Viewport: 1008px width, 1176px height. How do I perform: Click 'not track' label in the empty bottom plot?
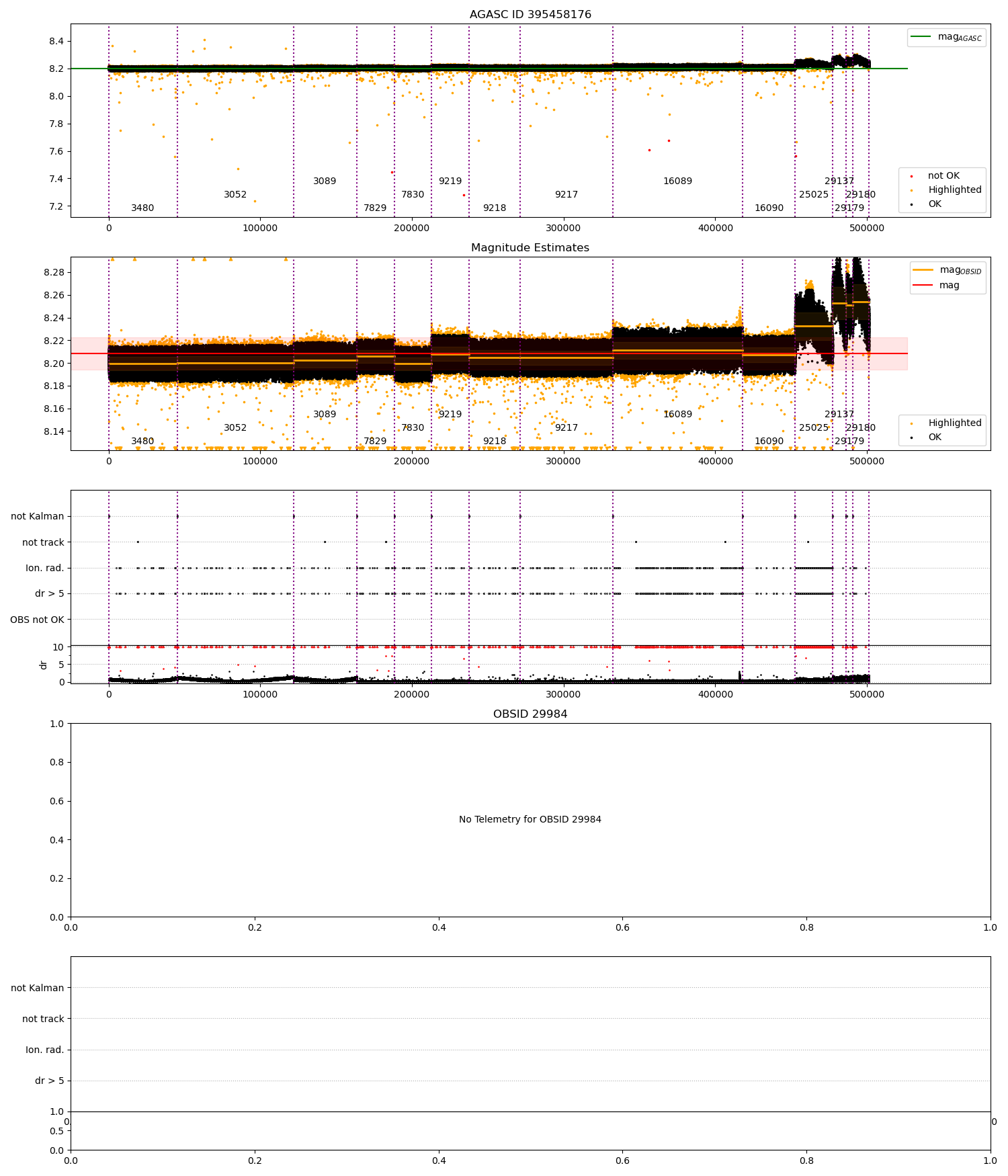pos(43,1019)
